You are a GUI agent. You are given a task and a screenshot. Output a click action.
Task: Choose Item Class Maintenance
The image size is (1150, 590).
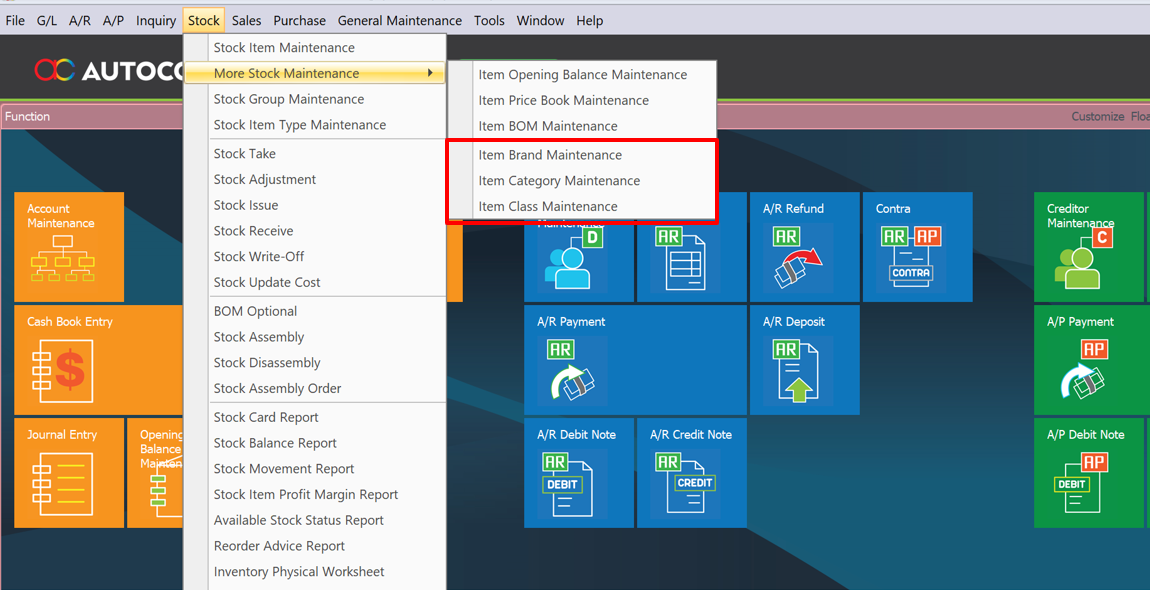582,206
